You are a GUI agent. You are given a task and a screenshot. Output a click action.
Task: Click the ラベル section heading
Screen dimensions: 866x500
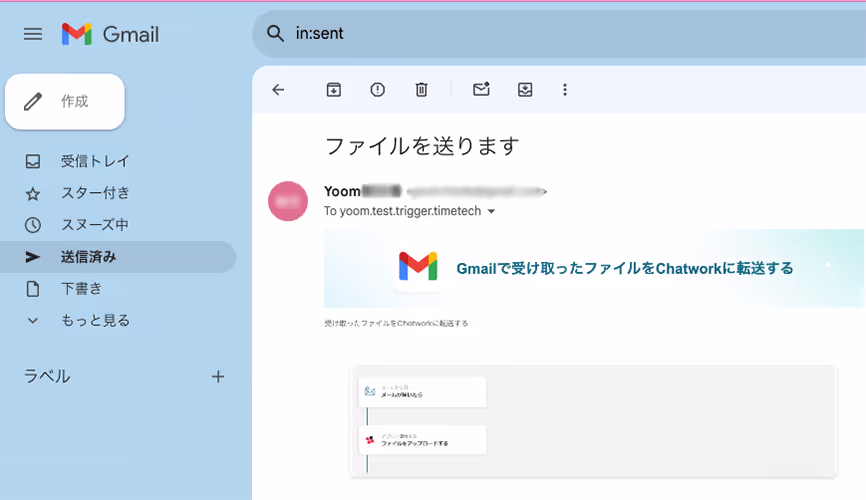(x=47, y=377)
